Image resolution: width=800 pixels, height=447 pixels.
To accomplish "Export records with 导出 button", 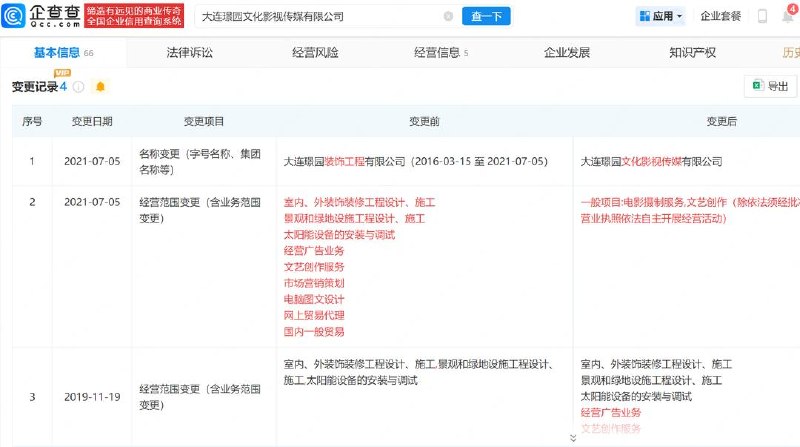I will (770, 86).
